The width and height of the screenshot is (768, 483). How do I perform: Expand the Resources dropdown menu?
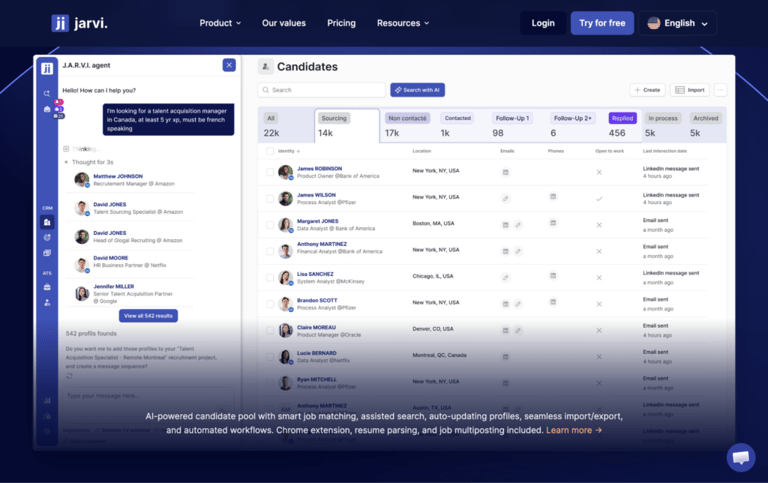coord(403,23)
